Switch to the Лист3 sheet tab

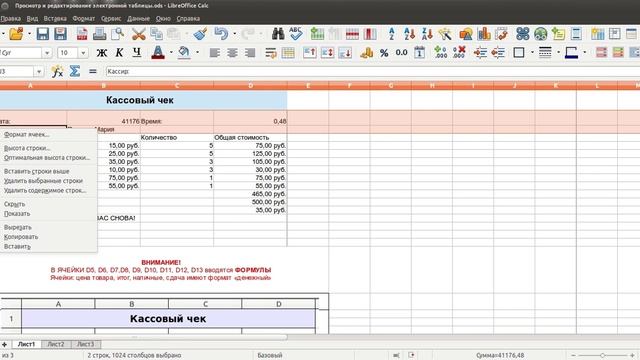[86, 344]
